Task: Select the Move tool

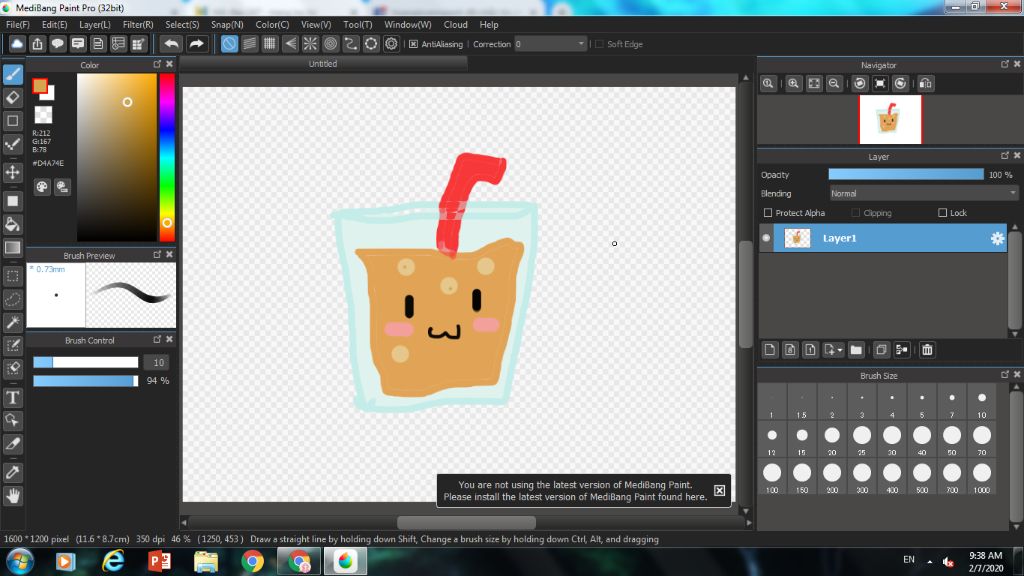Action: point(12,172)
